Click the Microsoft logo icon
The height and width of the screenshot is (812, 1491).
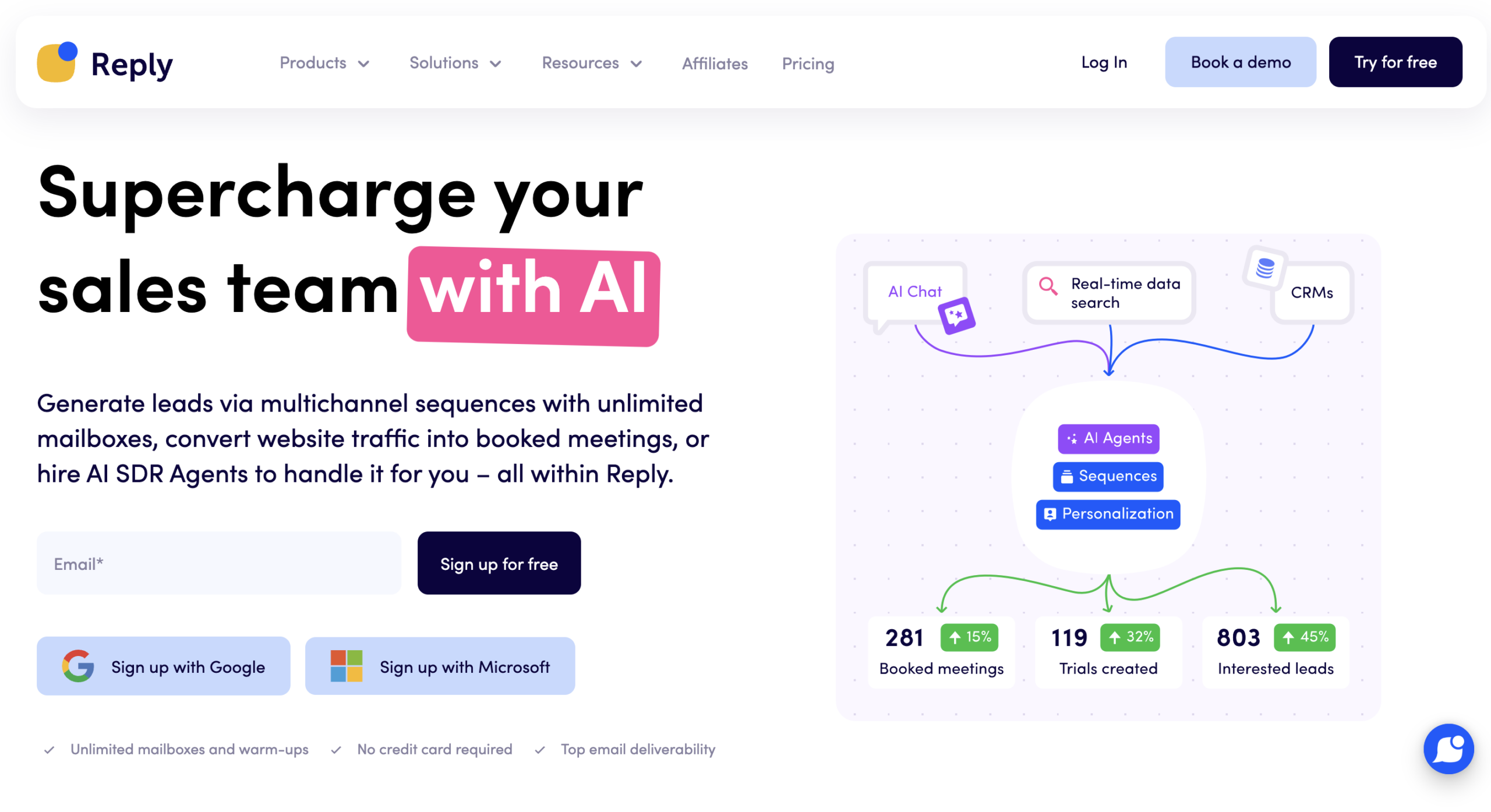click(x=346, y=666)
